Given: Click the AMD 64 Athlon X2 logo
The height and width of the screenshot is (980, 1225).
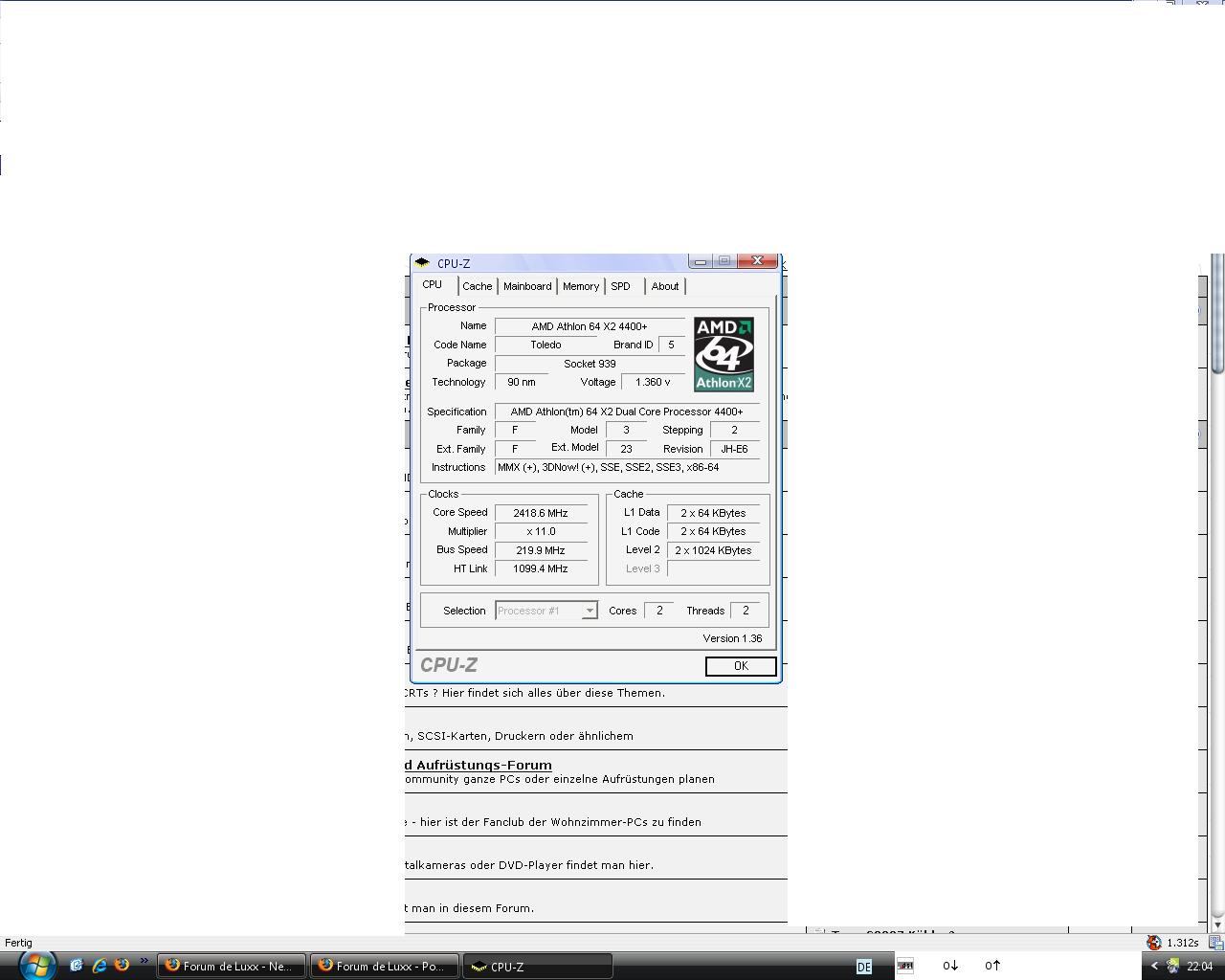Looking at the screenshot, I should [724, 354].
